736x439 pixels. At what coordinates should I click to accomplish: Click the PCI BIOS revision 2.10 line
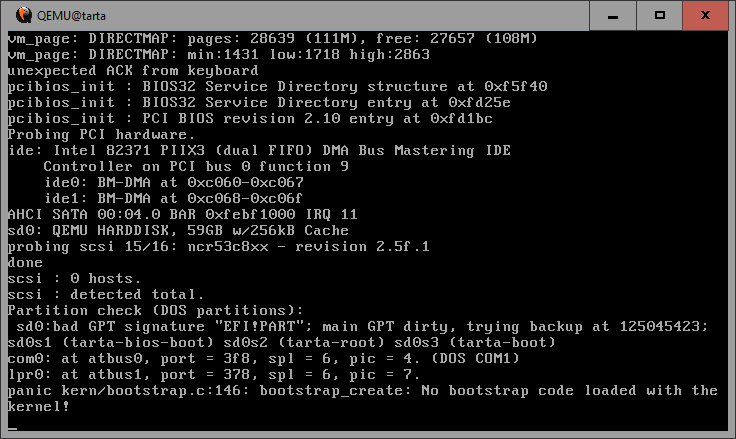tap(250, 118)
